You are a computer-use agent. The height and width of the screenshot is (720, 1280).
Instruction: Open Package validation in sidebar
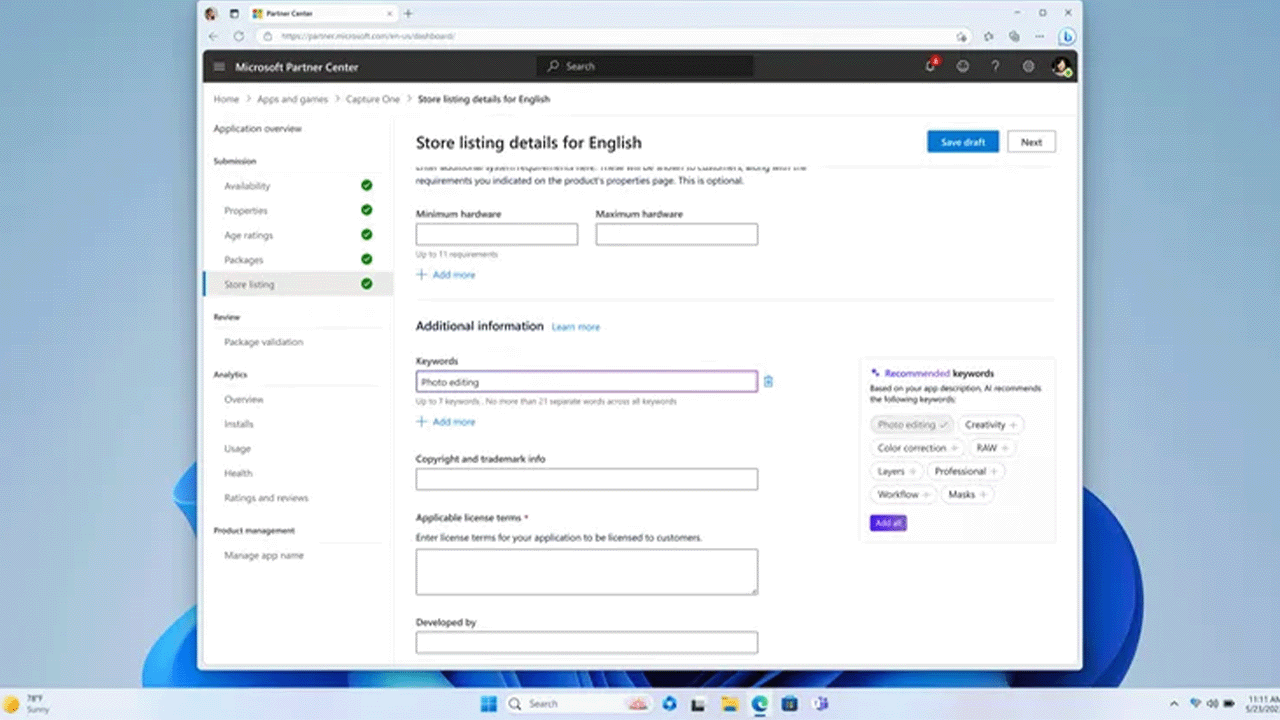point(263,342)
